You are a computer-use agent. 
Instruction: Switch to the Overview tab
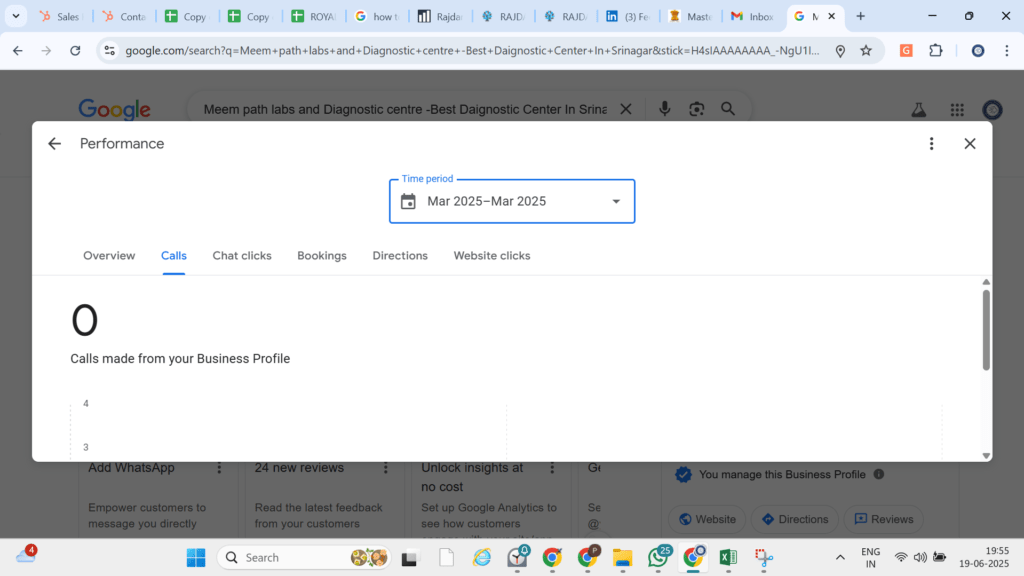click(109, 256)
